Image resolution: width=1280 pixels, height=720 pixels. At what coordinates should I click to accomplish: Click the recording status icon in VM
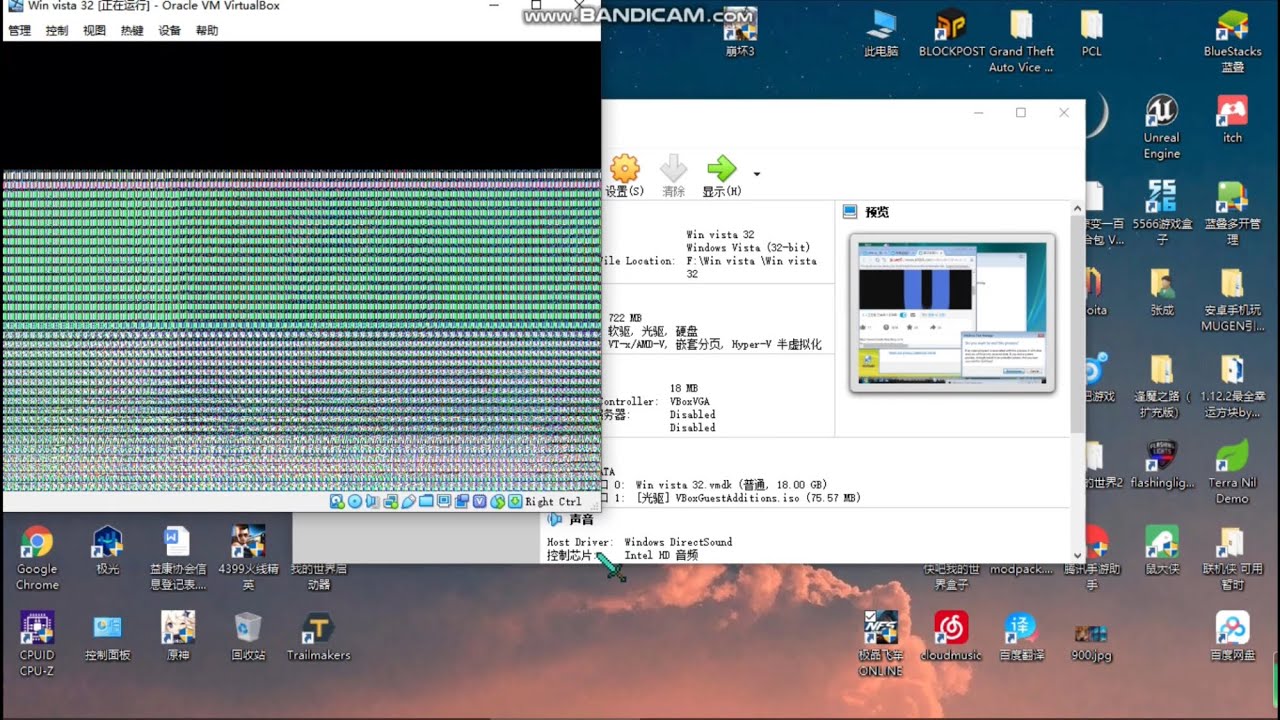point(461,501)
